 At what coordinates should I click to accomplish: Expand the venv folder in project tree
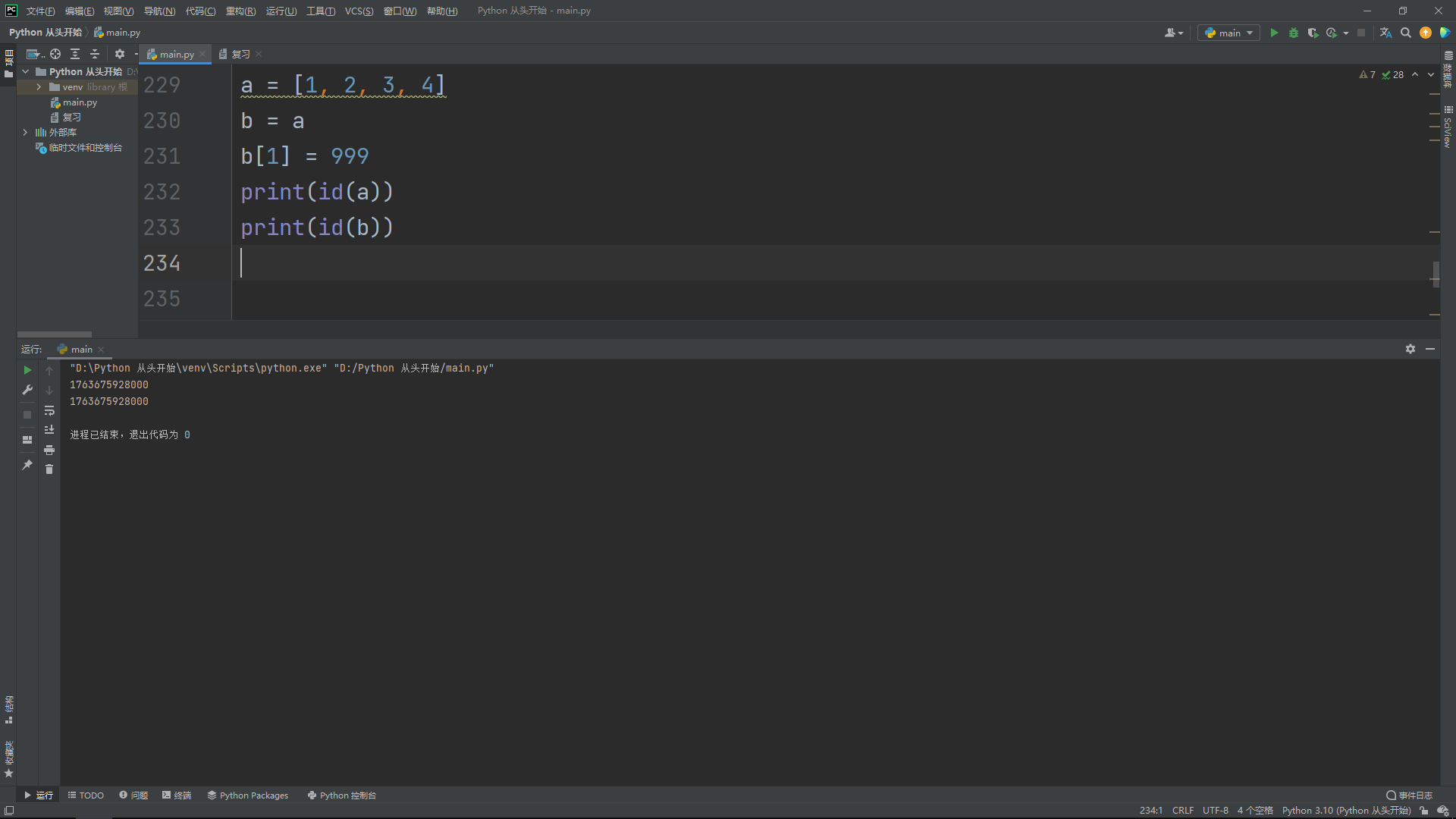[39, 87]
